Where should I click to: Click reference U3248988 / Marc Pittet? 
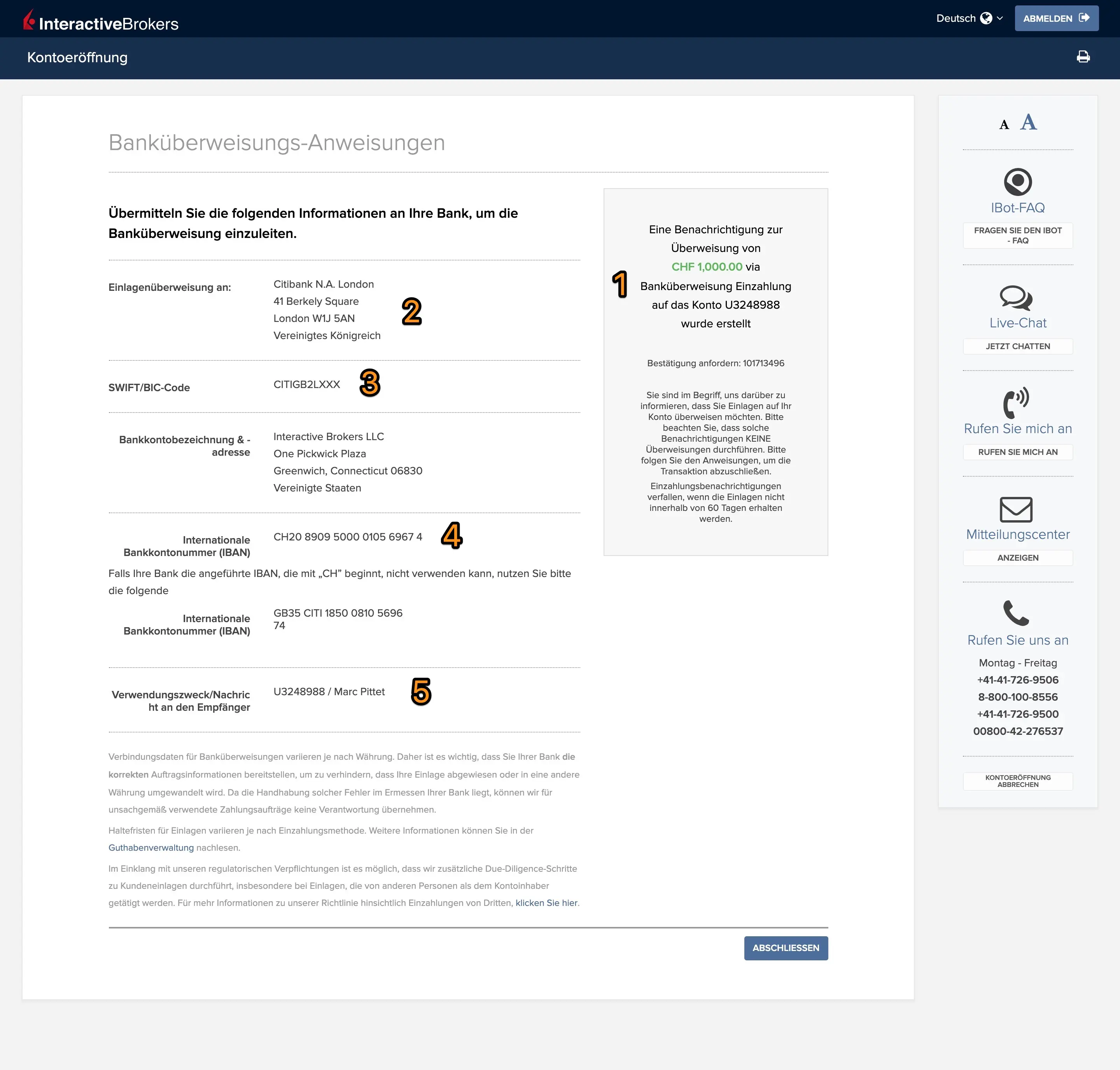(329, 691)
